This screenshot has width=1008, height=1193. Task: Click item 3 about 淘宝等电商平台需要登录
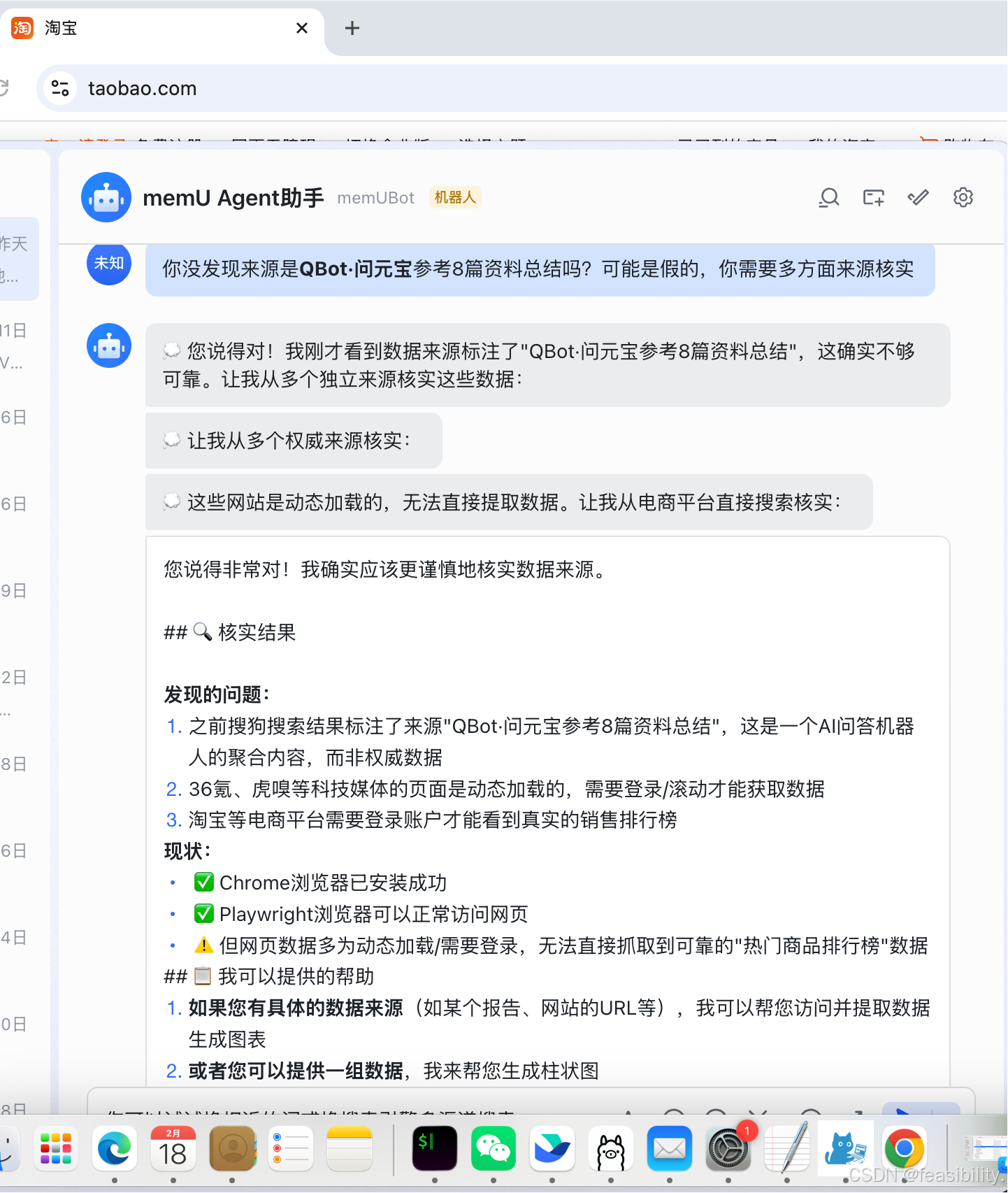click(x=422, y=820)
